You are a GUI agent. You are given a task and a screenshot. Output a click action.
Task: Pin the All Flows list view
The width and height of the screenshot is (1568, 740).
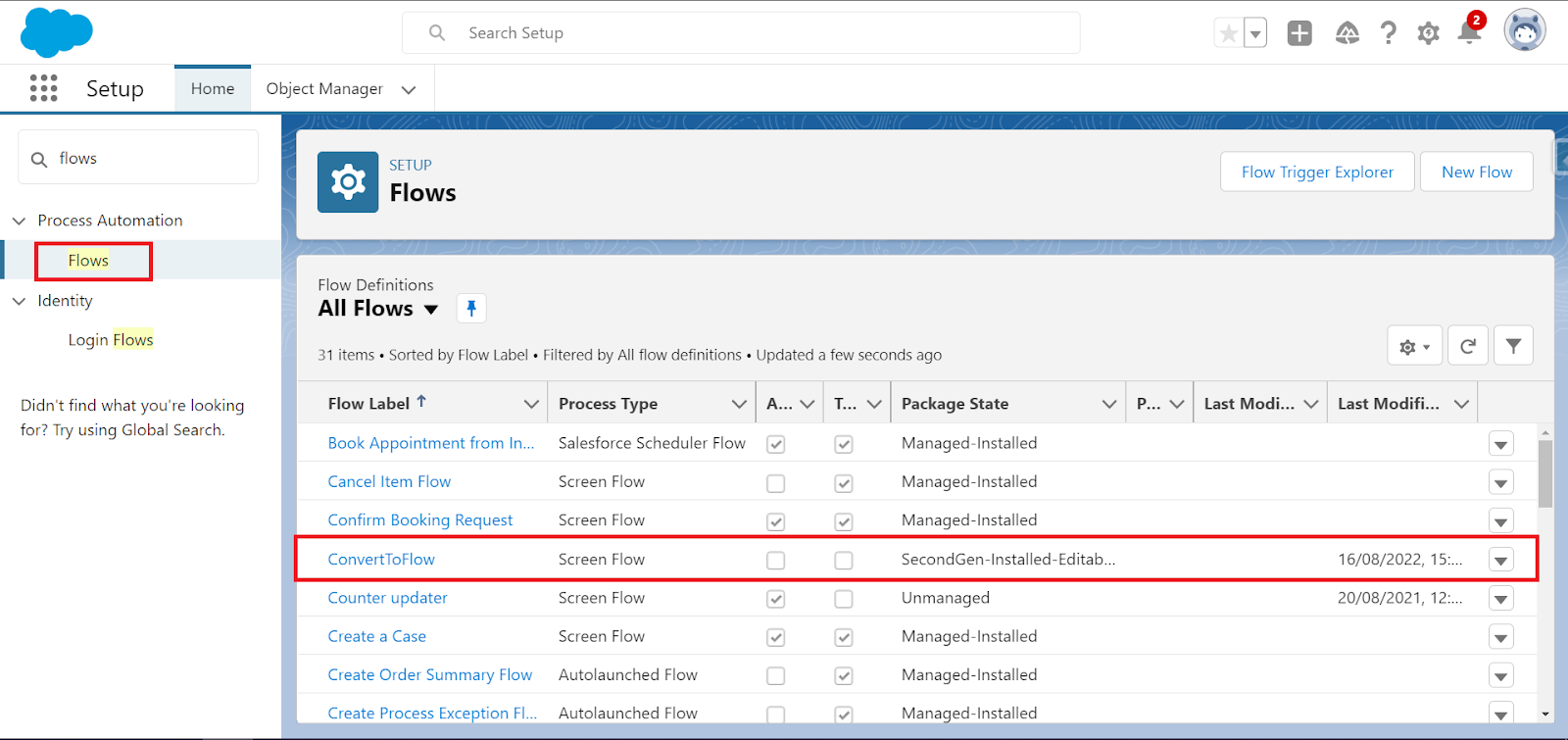pyautogui.click(x=471, y=309)
